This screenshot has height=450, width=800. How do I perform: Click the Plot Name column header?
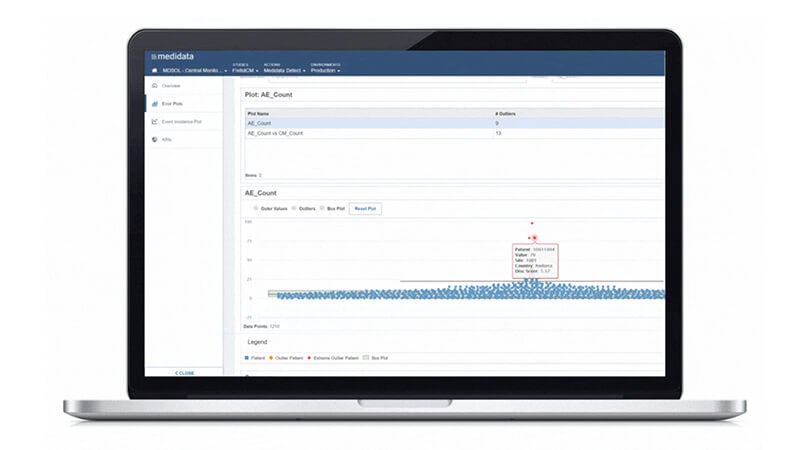258,114
